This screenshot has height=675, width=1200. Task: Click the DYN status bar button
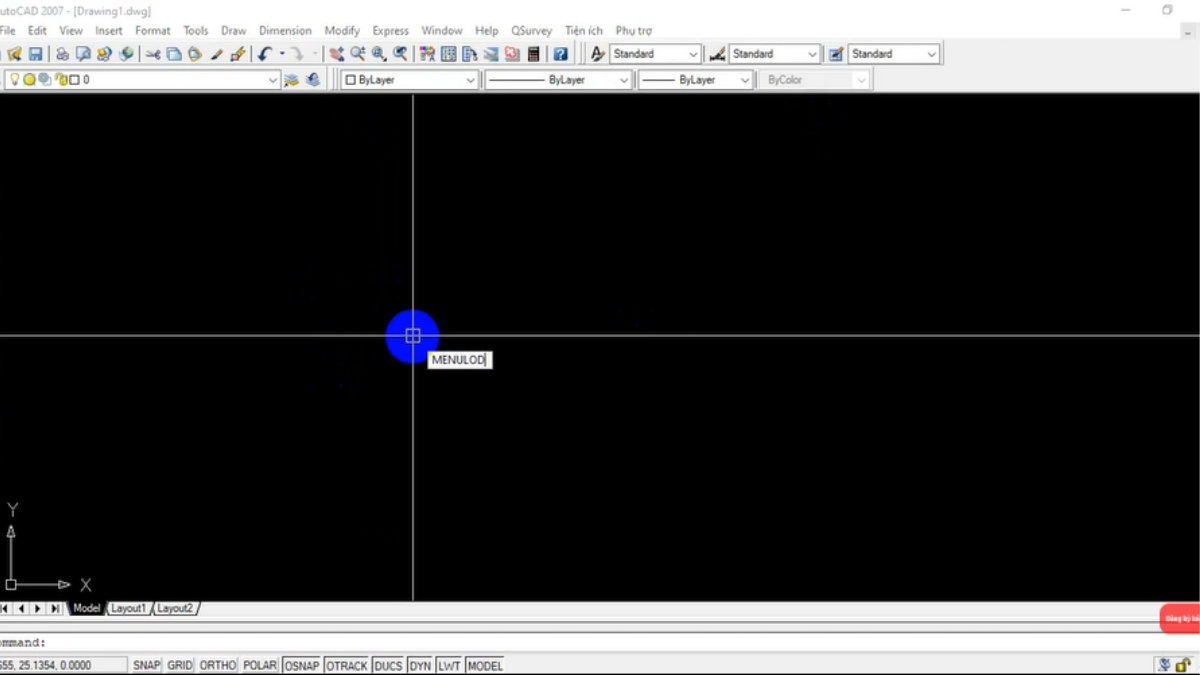pos(420,665)
